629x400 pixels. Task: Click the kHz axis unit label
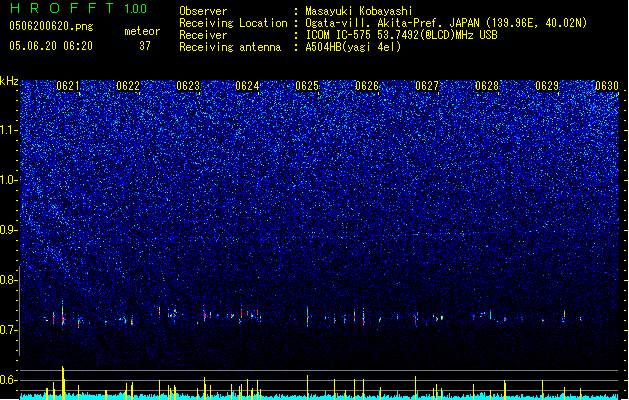(x=9, y=81)
